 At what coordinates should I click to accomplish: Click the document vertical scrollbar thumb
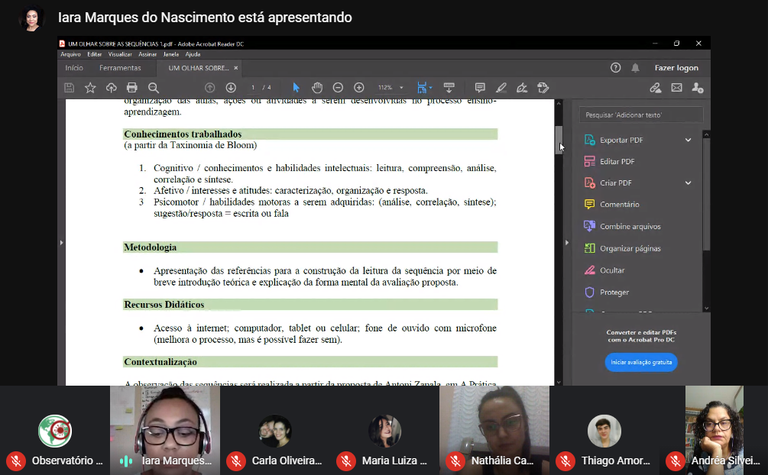(x=559, y=140)
